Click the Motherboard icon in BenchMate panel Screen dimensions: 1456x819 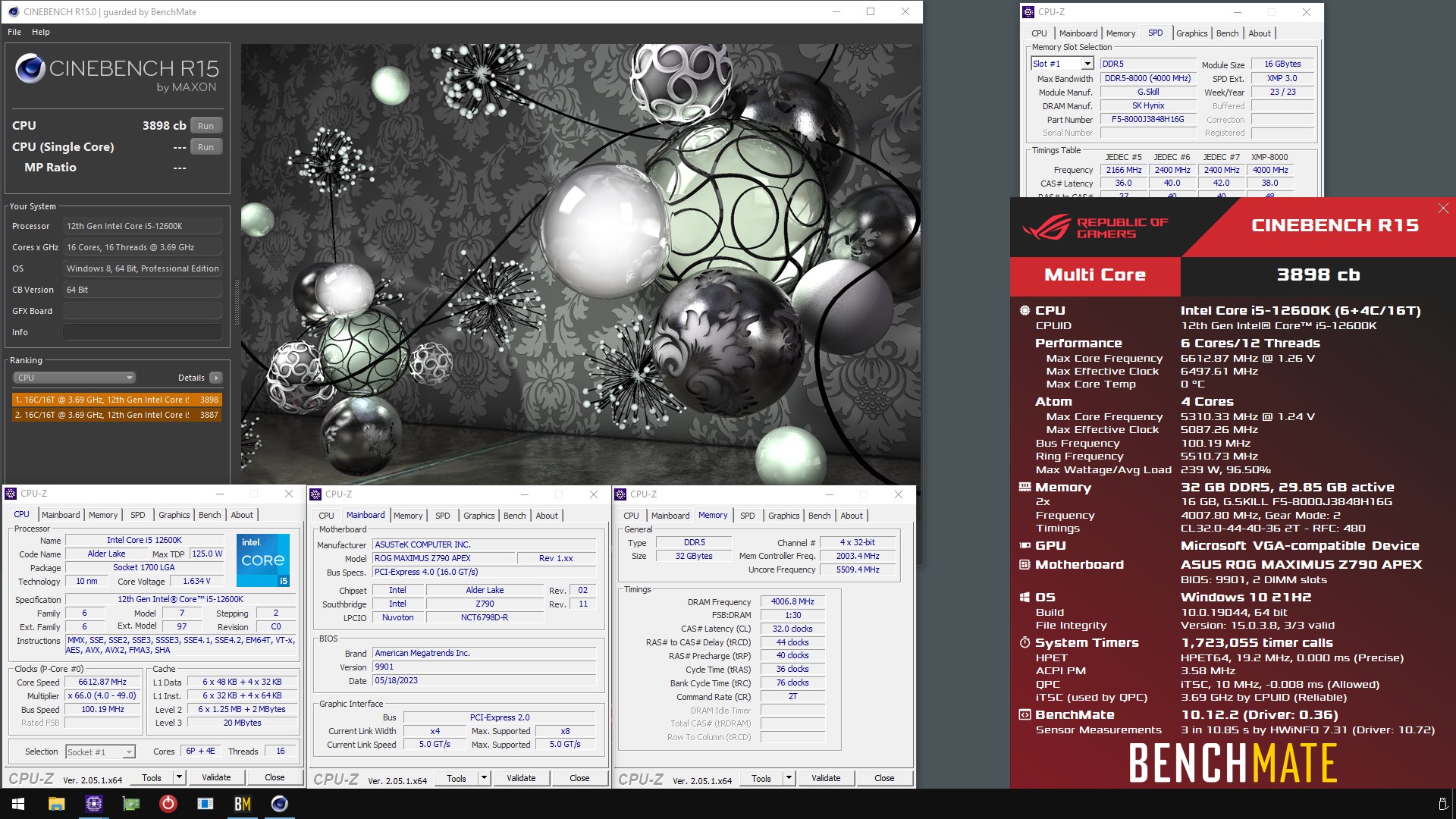(1025, 564)
